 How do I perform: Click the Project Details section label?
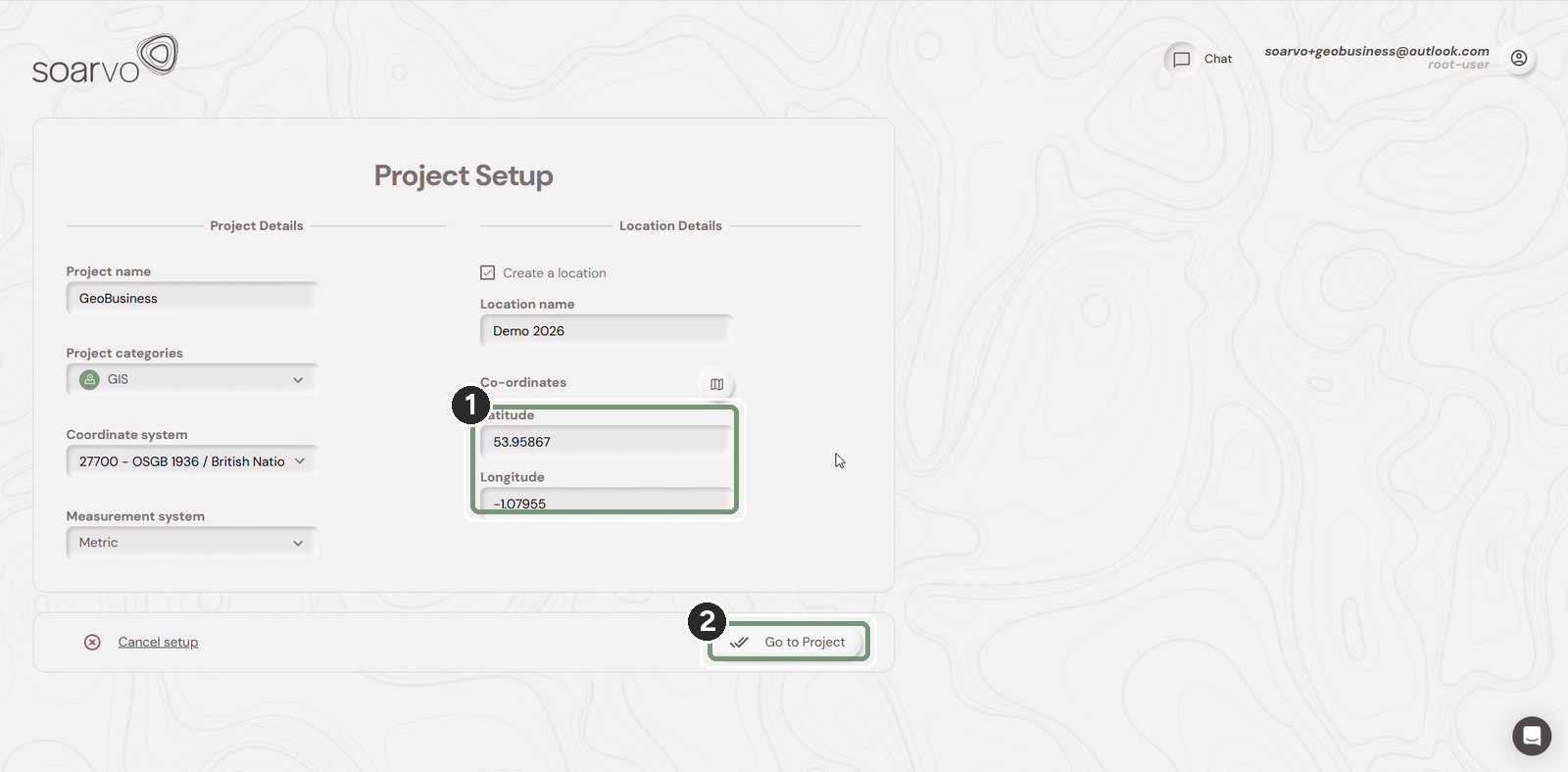pyautogui.click(x=257, y=225)
